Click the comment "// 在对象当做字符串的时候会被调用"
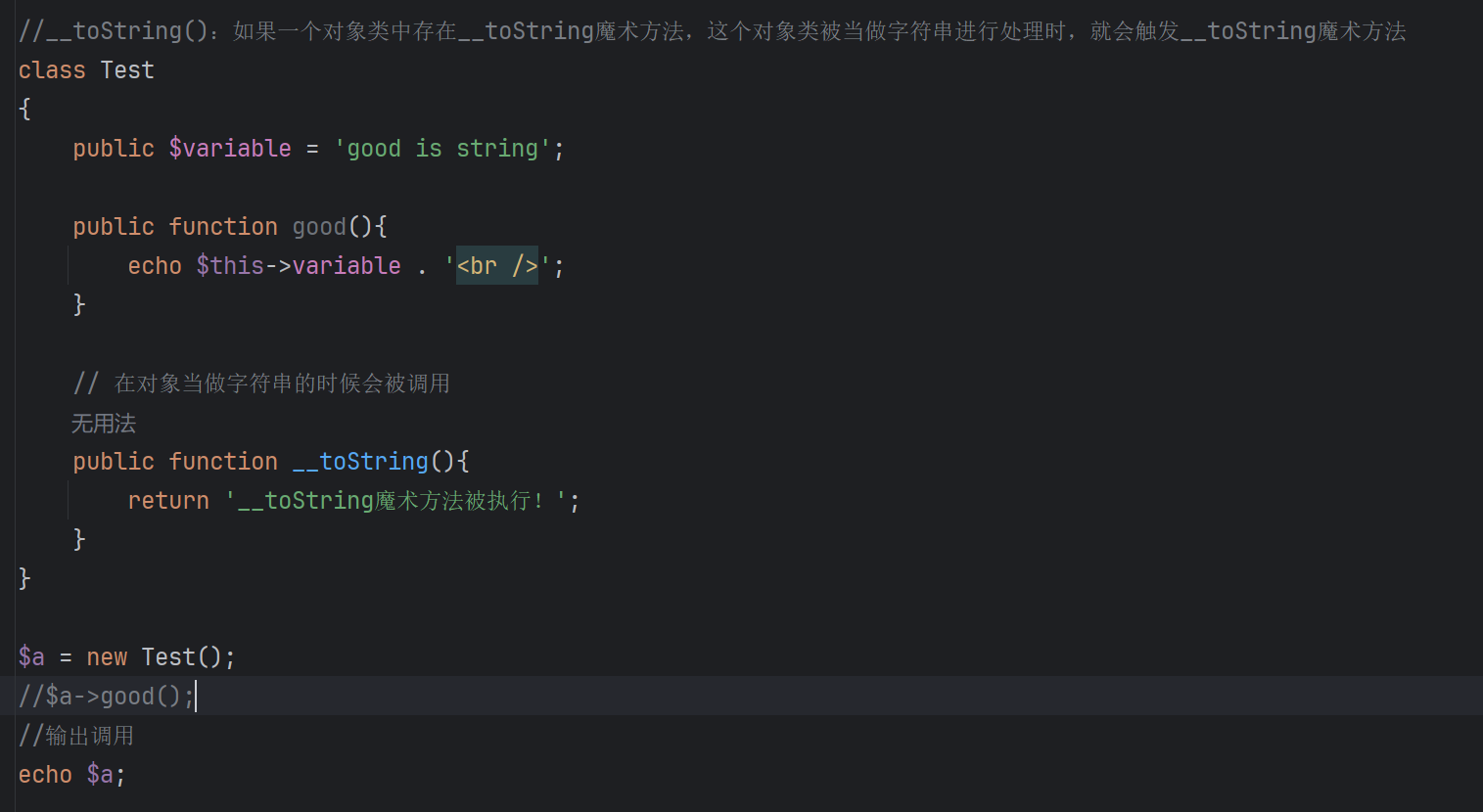 (x=261, y=383)
